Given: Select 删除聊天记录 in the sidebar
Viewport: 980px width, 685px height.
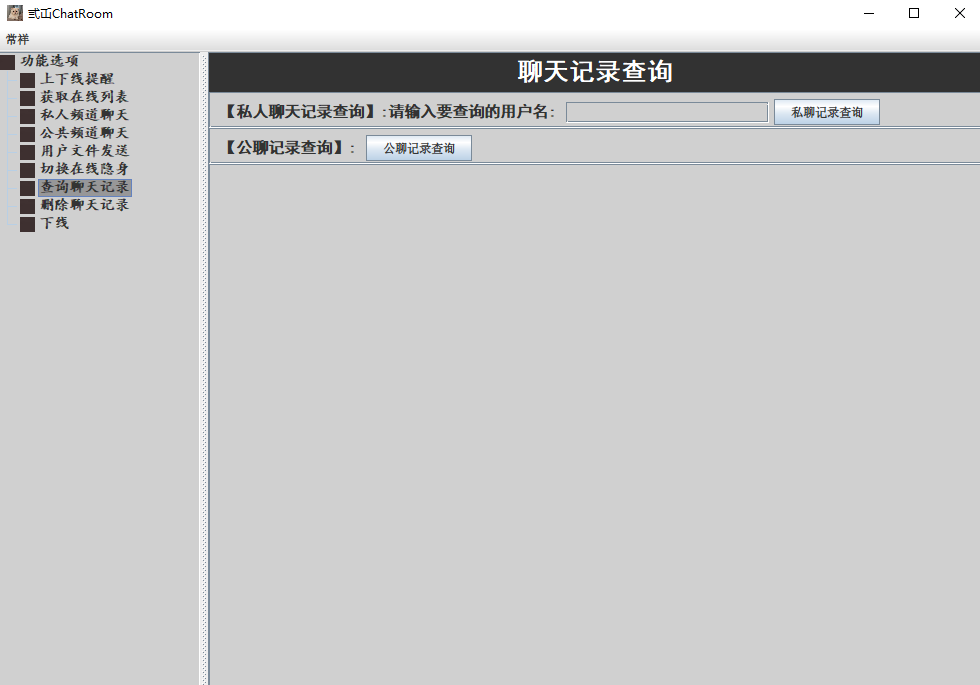Looking at the screenshot, I should point(84,204).
